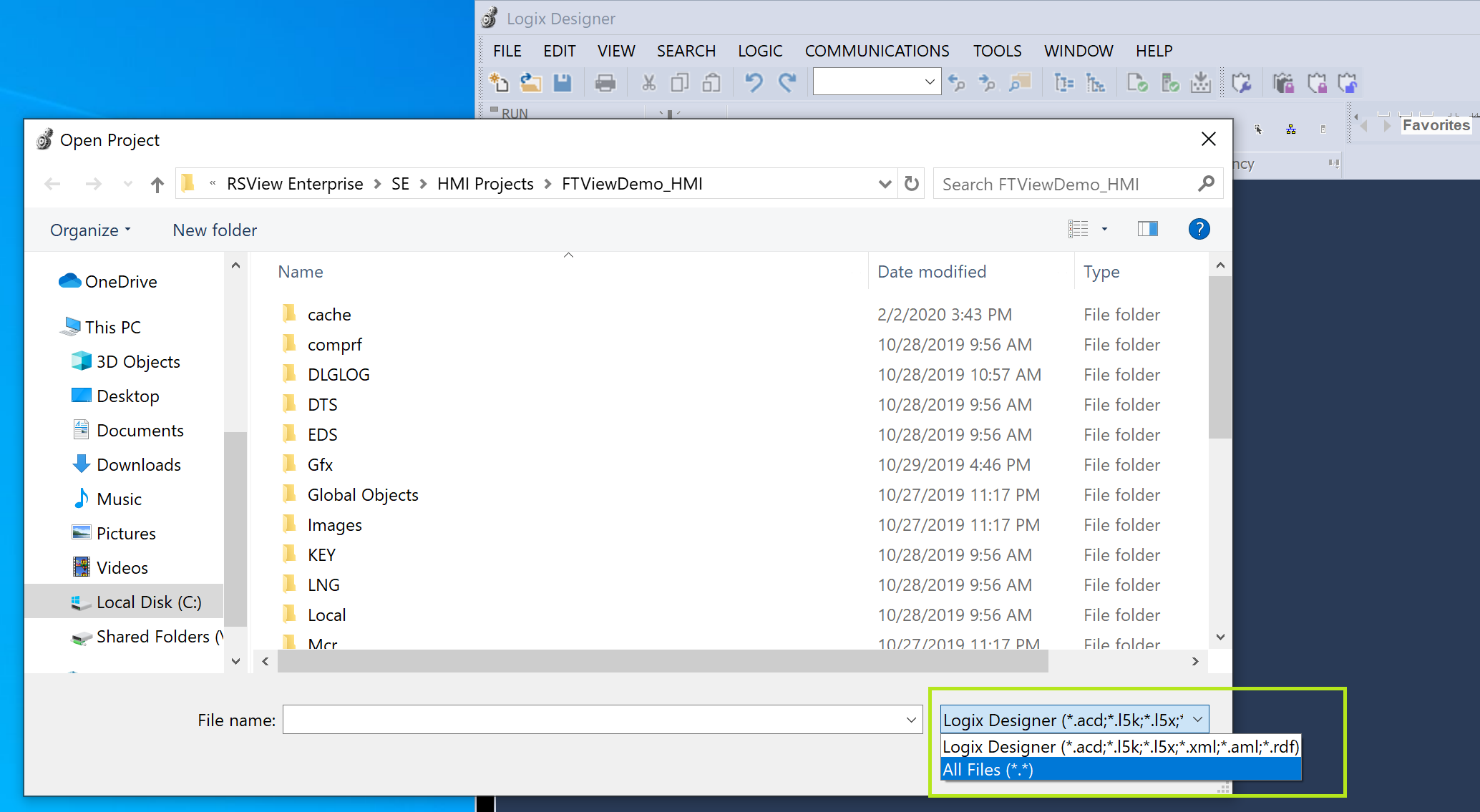Click the Open Project toolbar icon

point(530,83)
